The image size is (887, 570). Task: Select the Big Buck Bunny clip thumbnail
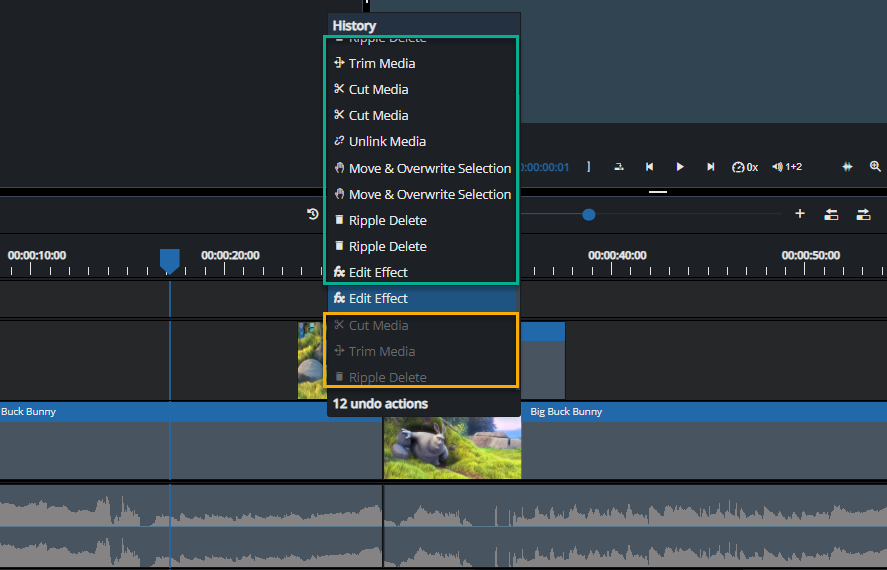pyautogui.click(x=452, y=447)
